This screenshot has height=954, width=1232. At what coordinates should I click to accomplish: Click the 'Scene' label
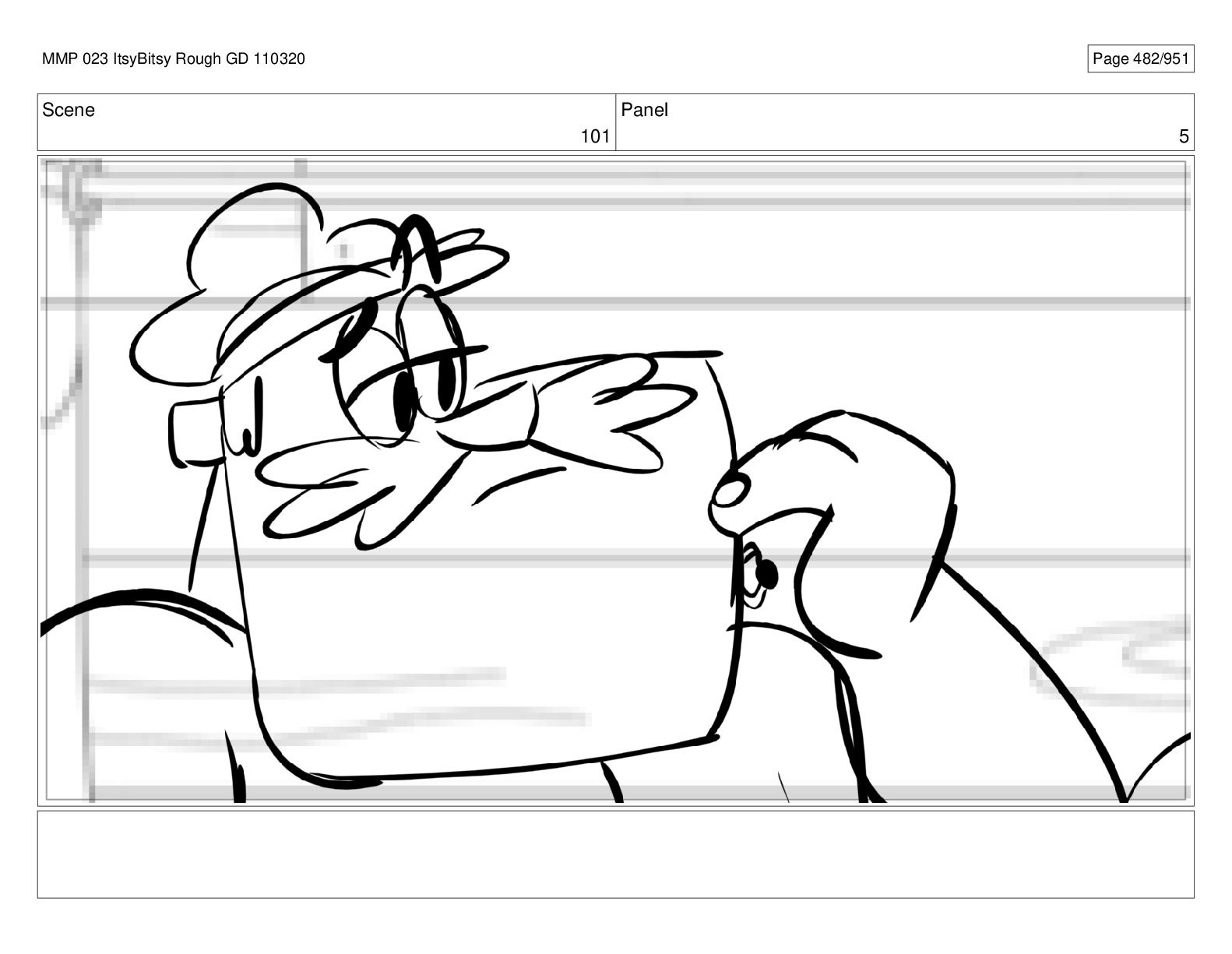pyautogui.click(x=69, y=111)
